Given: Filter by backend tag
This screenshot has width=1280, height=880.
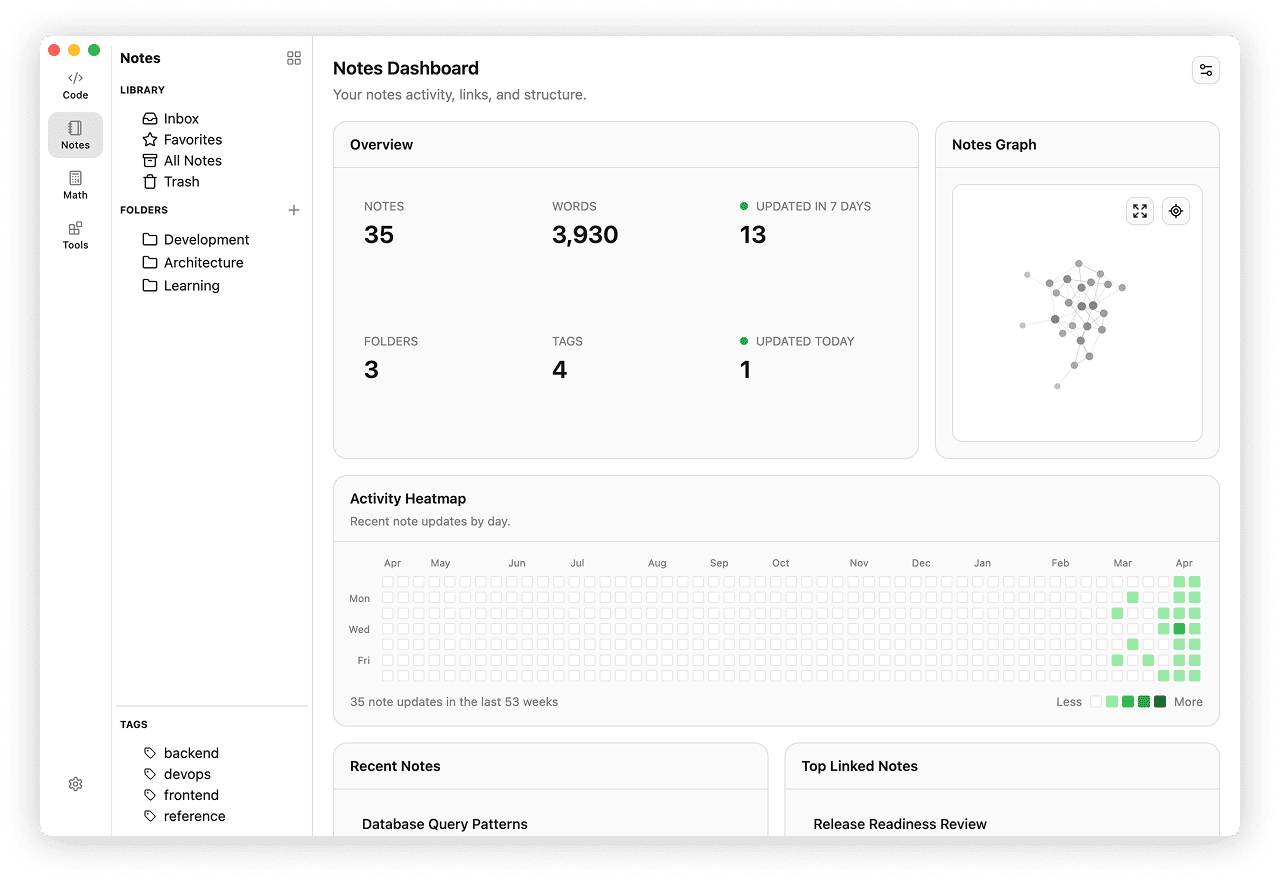Looking at the screenshot, I should (191, 753).
